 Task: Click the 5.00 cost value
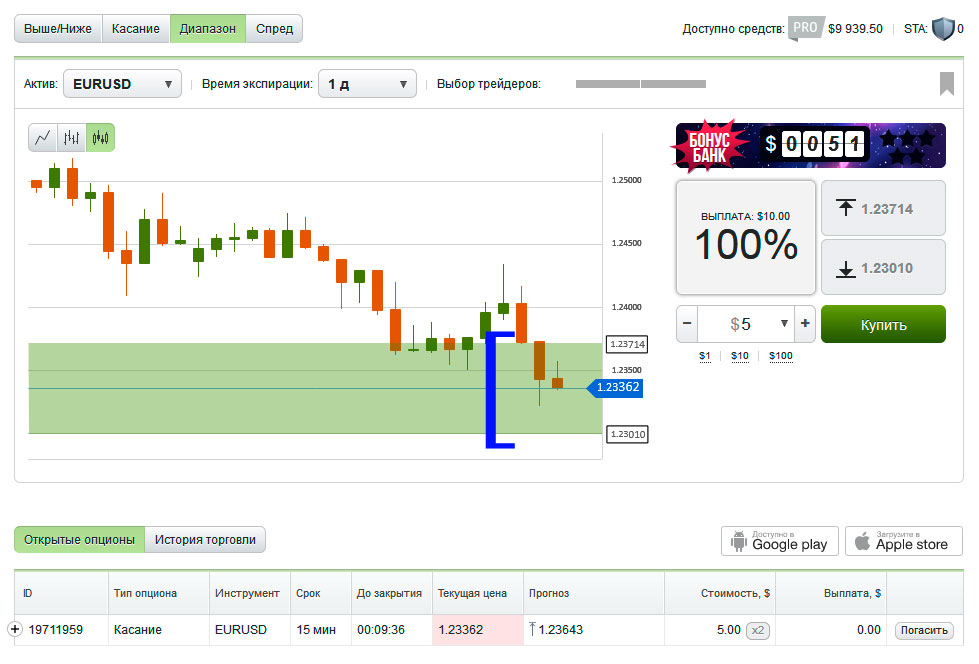pyautogui.click(x=729, y=630)
